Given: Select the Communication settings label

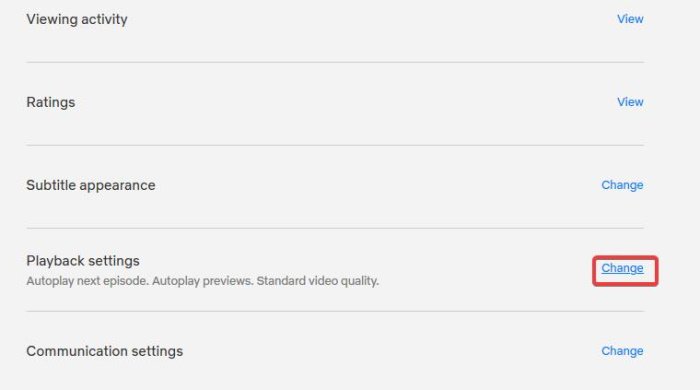Looking at the screenshot, I should pos(104,351).
